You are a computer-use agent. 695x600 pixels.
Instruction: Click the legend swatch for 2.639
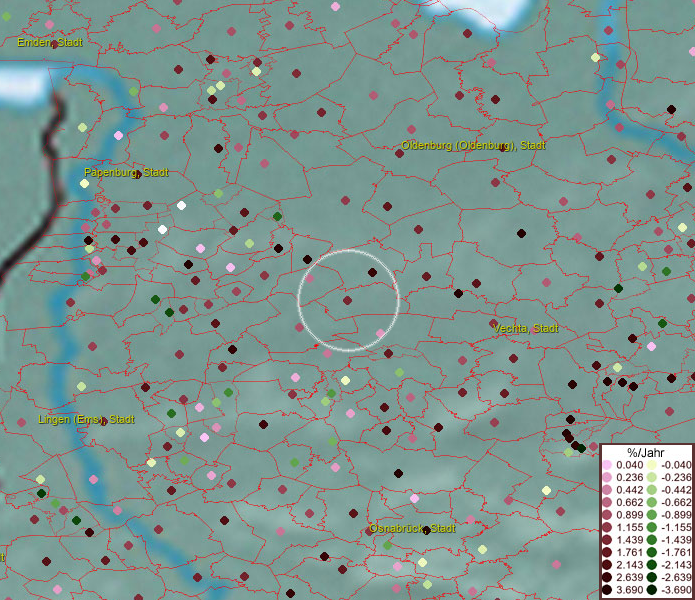[x=607, y=577]
